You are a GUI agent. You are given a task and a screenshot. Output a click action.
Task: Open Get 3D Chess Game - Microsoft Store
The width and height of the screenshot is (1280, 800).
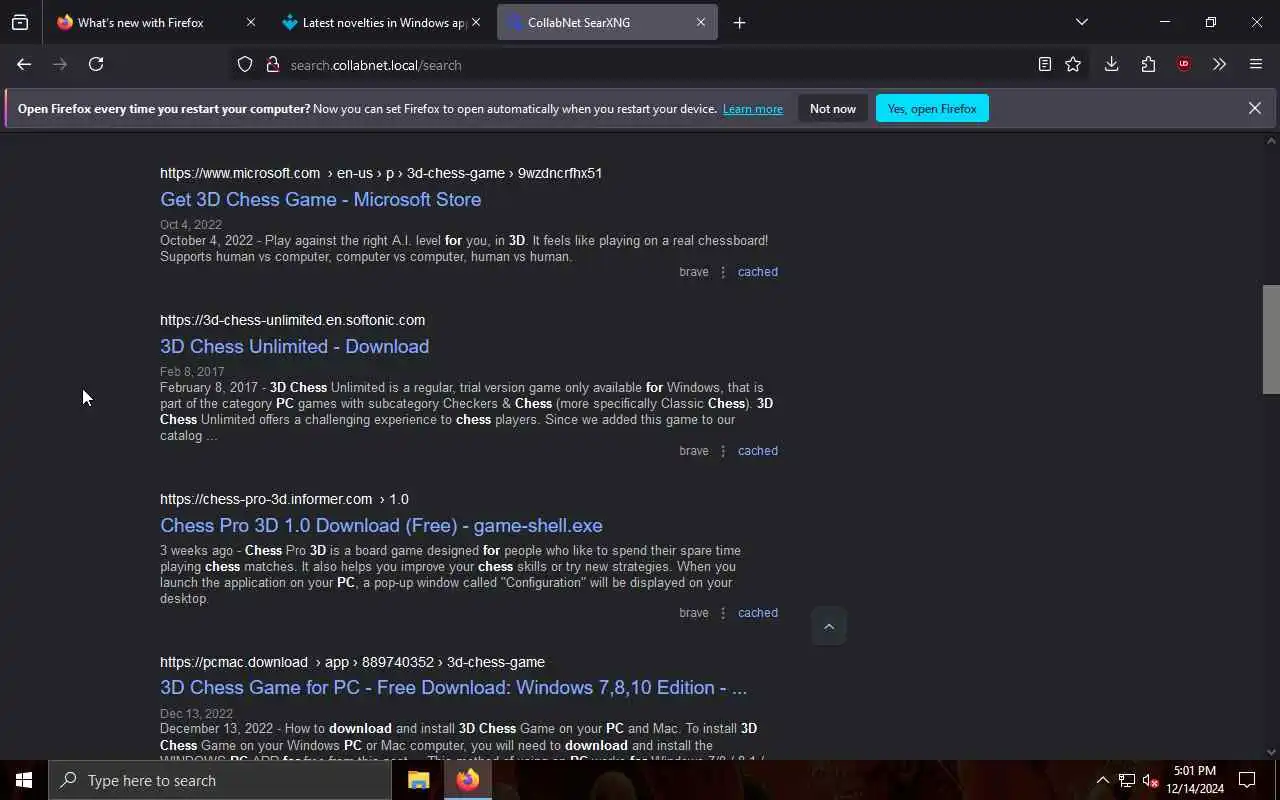coord(320,199)
